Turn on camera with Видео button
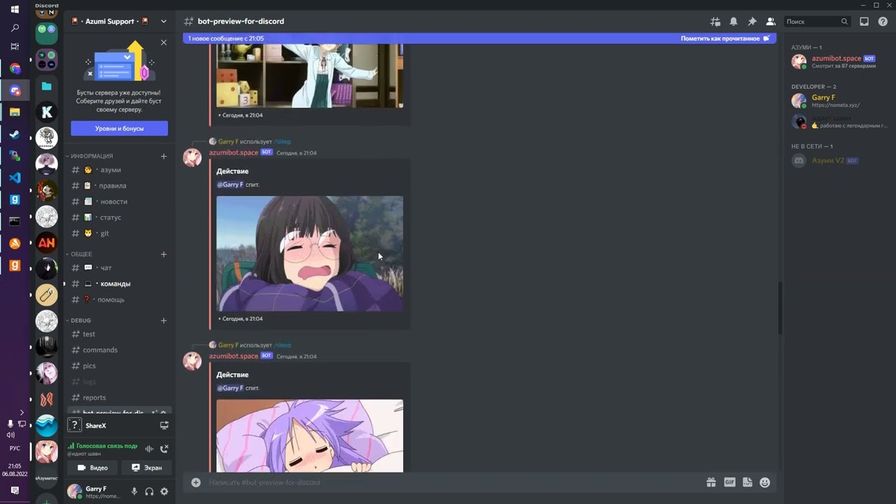 (x=93, y=467)
